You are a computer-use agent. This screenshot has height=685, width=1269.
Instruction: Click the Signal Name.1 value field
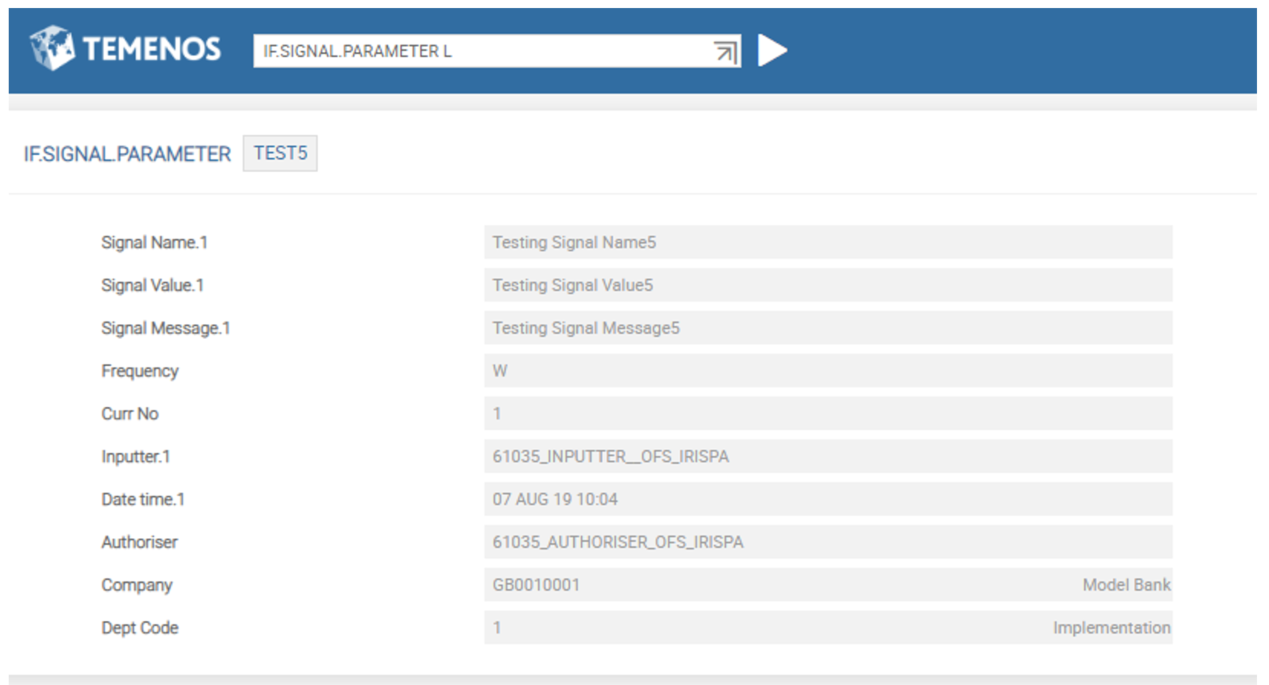point(827,242)
